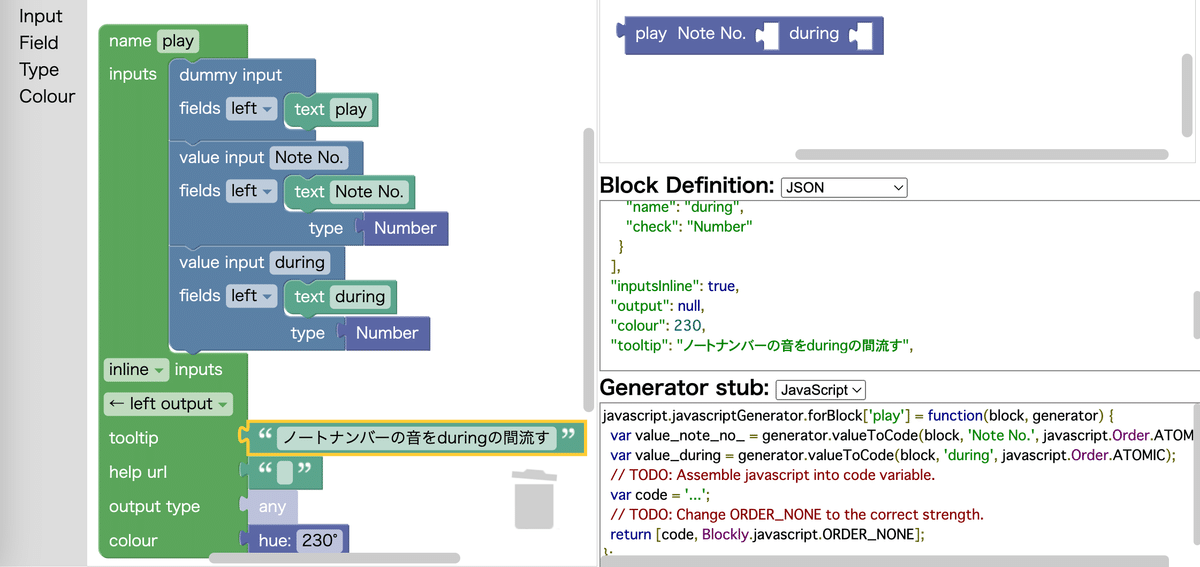Select the 'any' output type block
1200x567 pixels.
click(271, 507)
